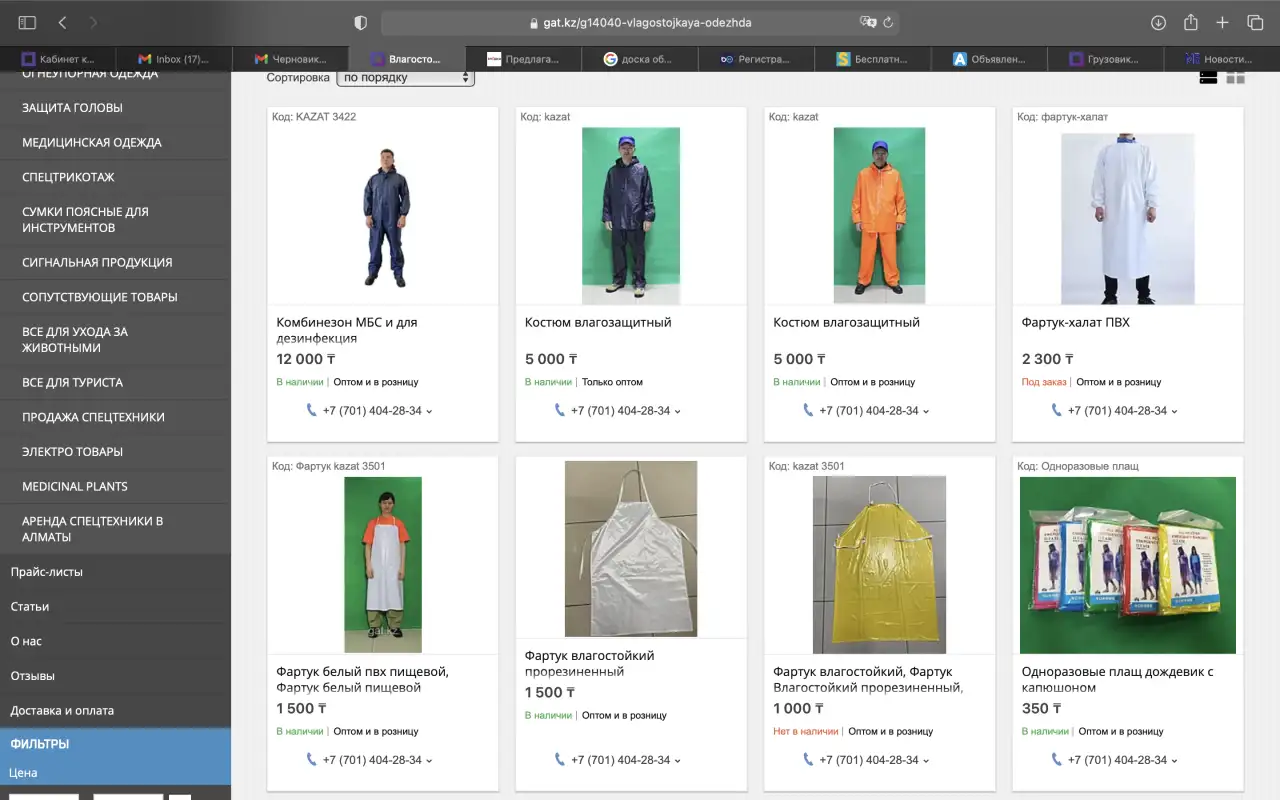Select the active list view icon
1280x800 pixels.
tap(1208, 77)
